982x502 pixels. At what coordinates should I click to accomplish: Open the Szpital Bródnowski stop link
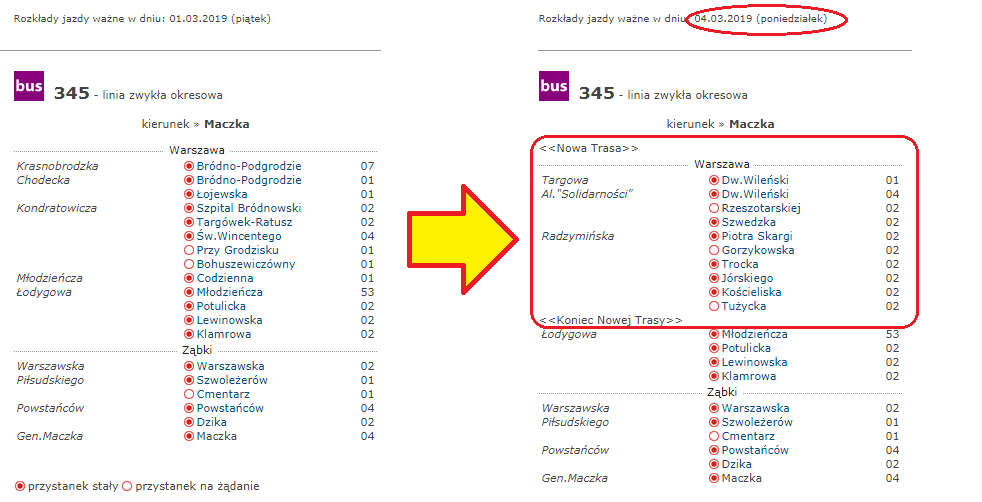248,208
